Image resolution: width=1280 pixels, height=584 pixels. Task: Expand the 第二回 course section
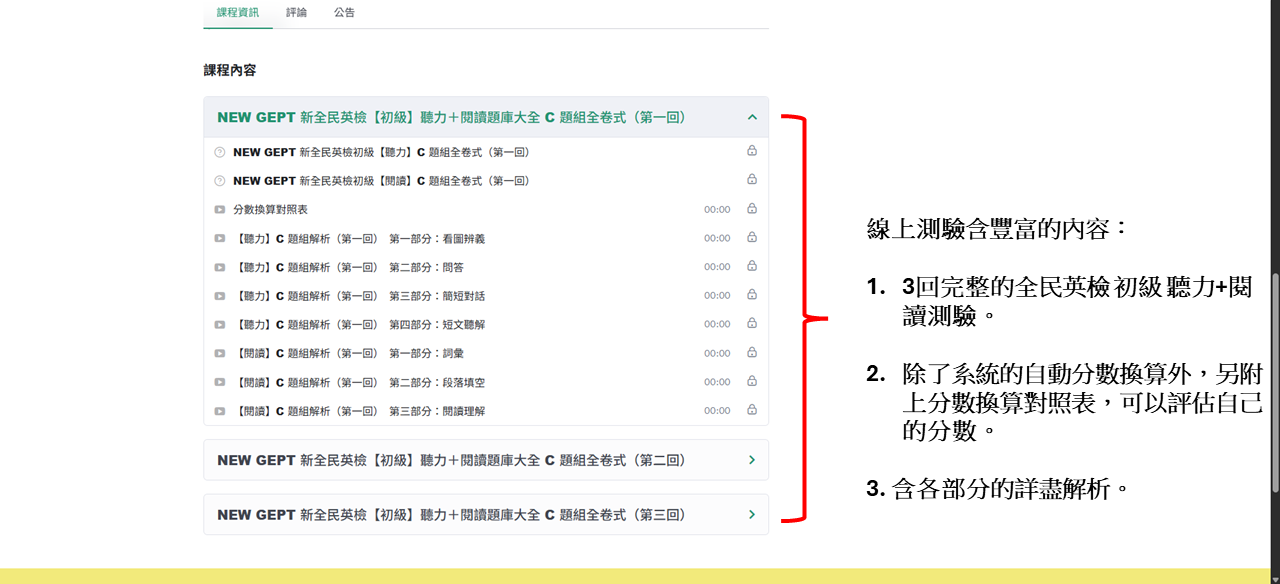click(x=752, y=460)
